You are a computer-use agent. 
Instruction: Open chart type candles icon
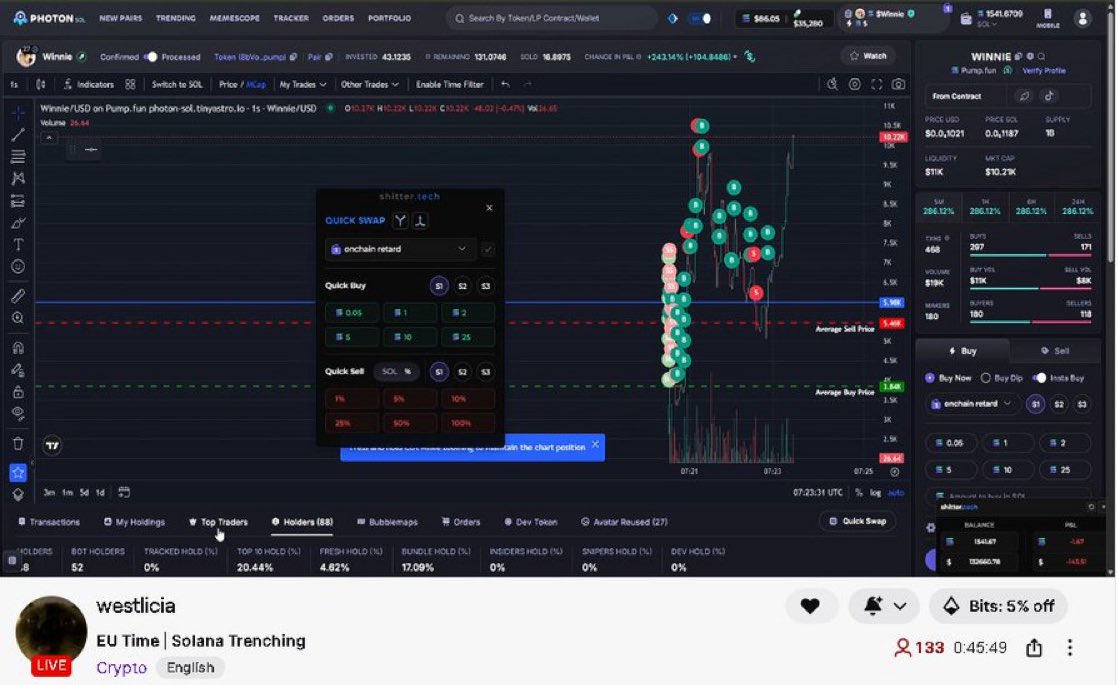(x=41, y=84)
